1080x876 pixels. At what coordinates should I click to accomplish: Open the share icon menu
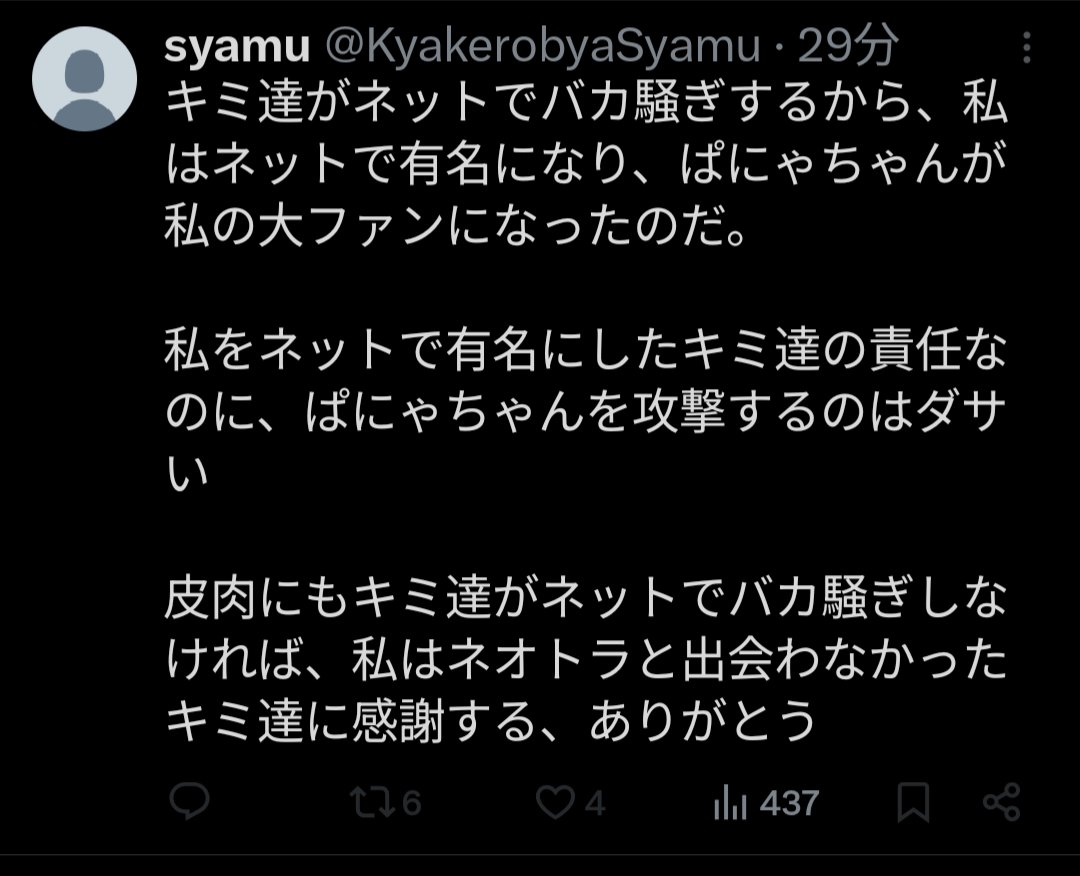(1000, 802)
